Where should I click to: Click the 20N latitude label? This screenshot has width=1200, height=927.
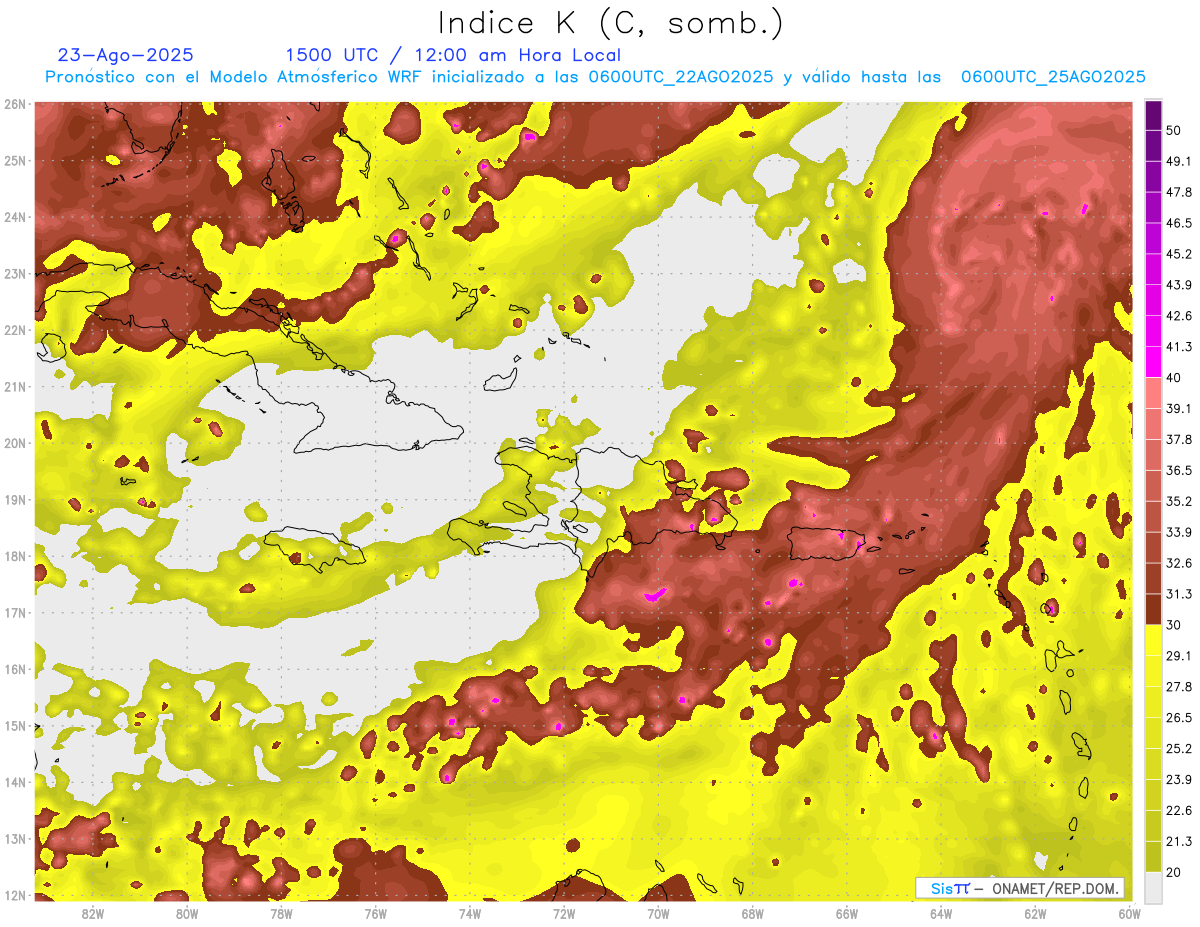coord(15,443)
